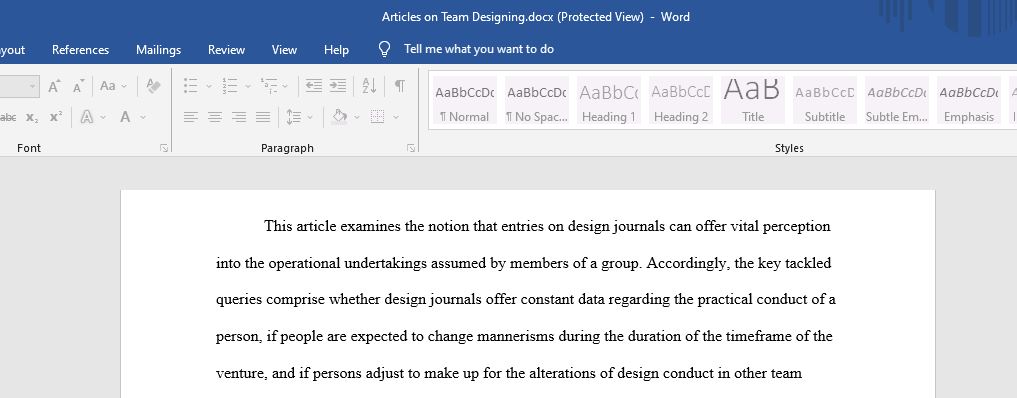Toggle Show/Hide paragraph marks
Screen dimensions: 1017x398
[x=400, y=86]
